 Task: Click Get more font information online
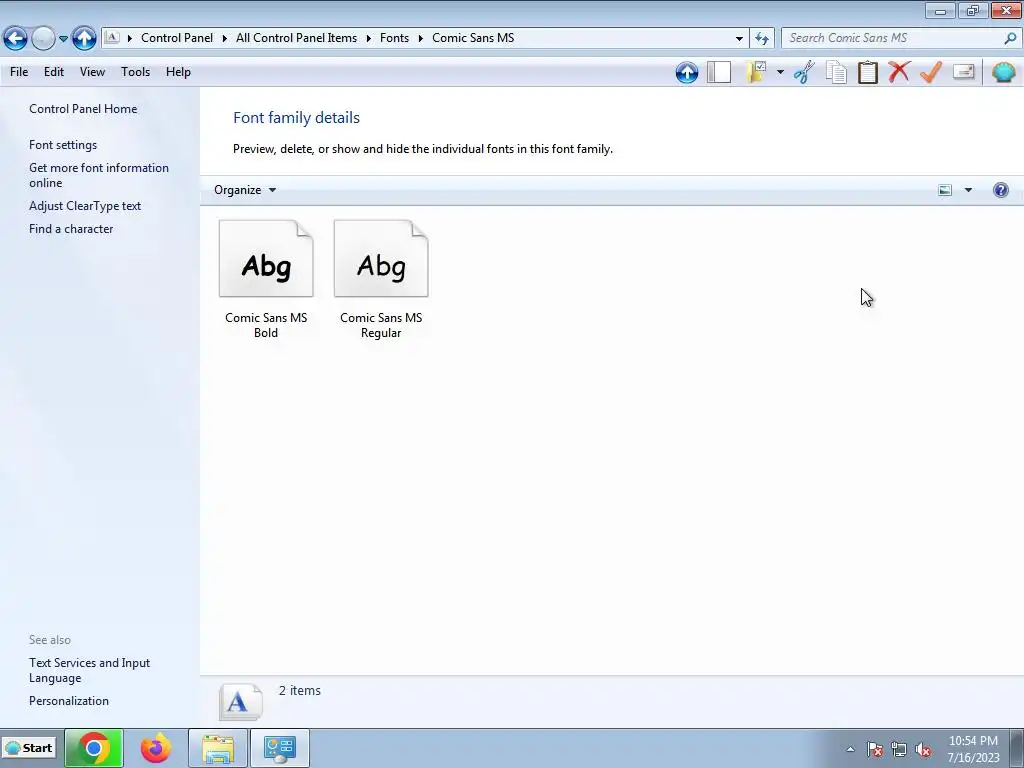pyautogui.click(x=99, y=175)
